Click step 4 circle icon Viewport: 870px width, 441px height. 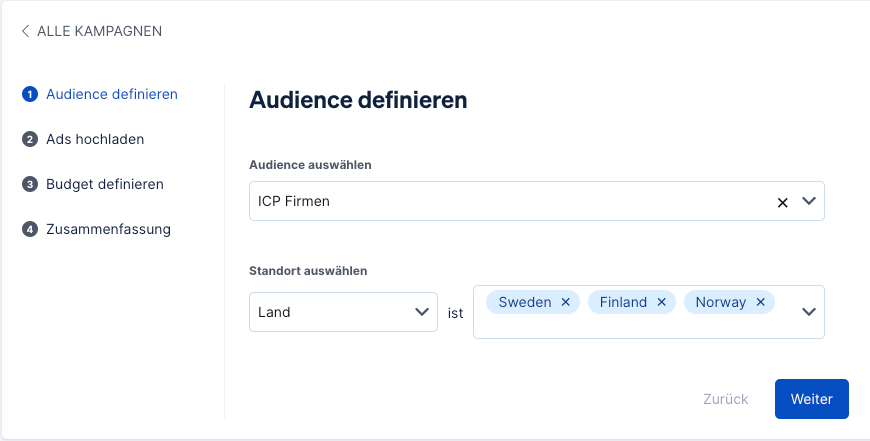click(x=30, y=230)
